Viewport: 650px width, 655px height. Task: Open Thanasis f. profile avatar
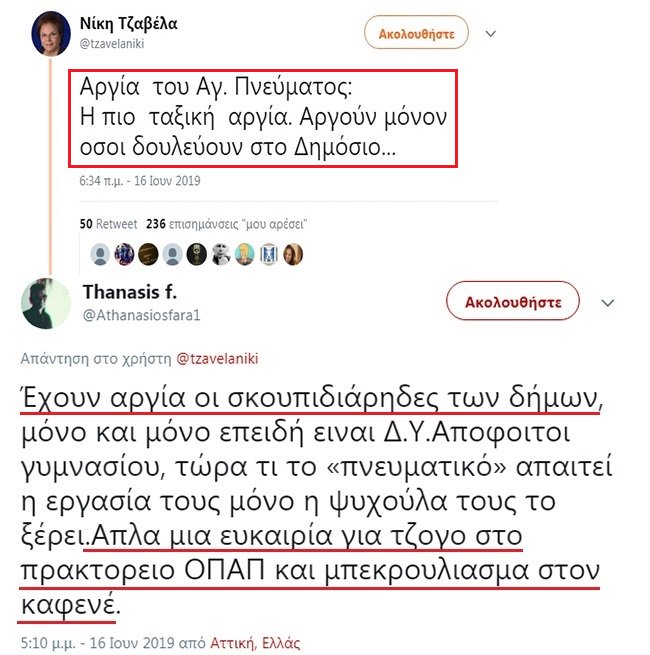[46, 303]
